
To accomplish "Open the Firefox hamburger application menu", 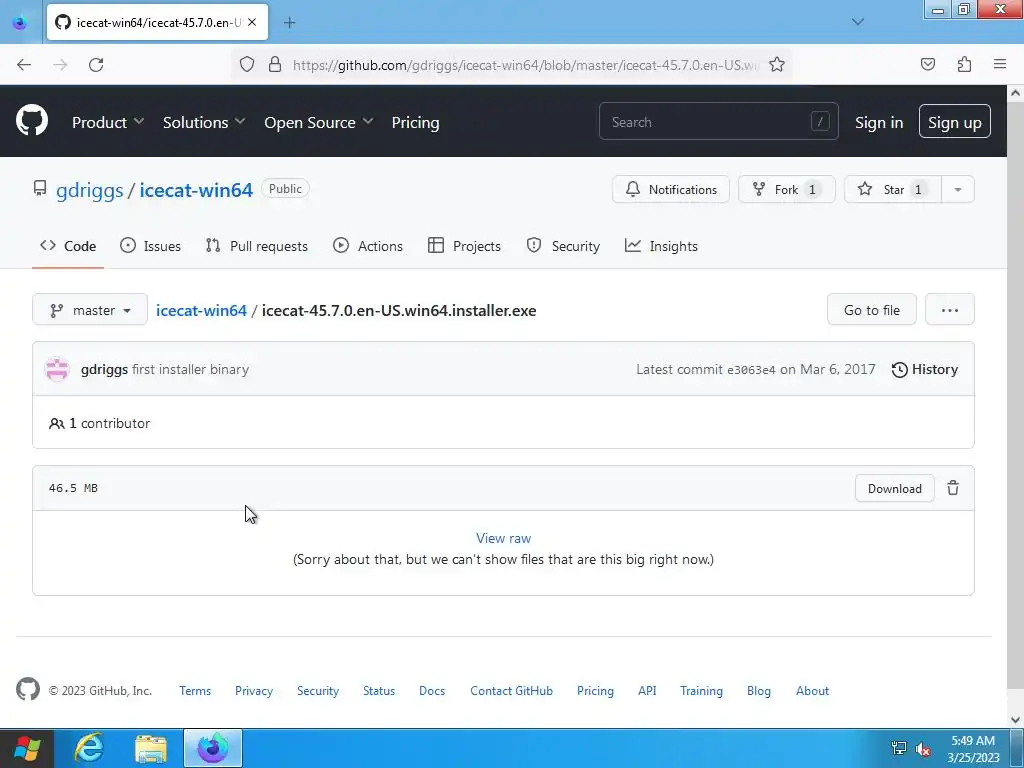I will pos(1000,64).
